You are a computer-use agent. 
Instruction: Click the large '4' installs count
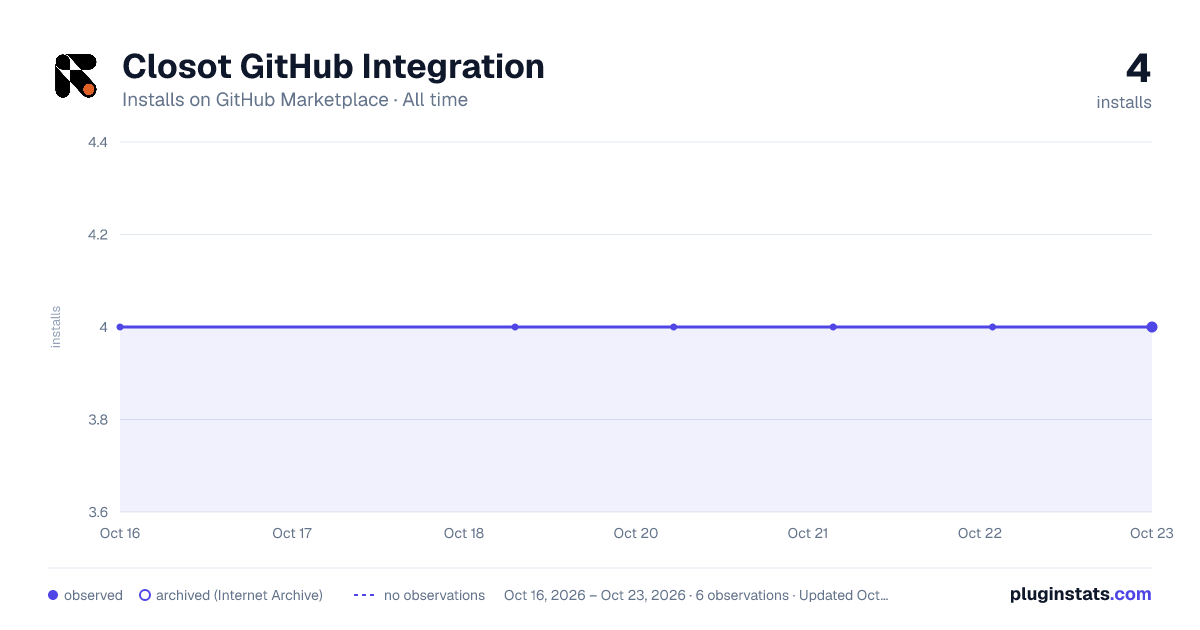tap(1138, 69)
